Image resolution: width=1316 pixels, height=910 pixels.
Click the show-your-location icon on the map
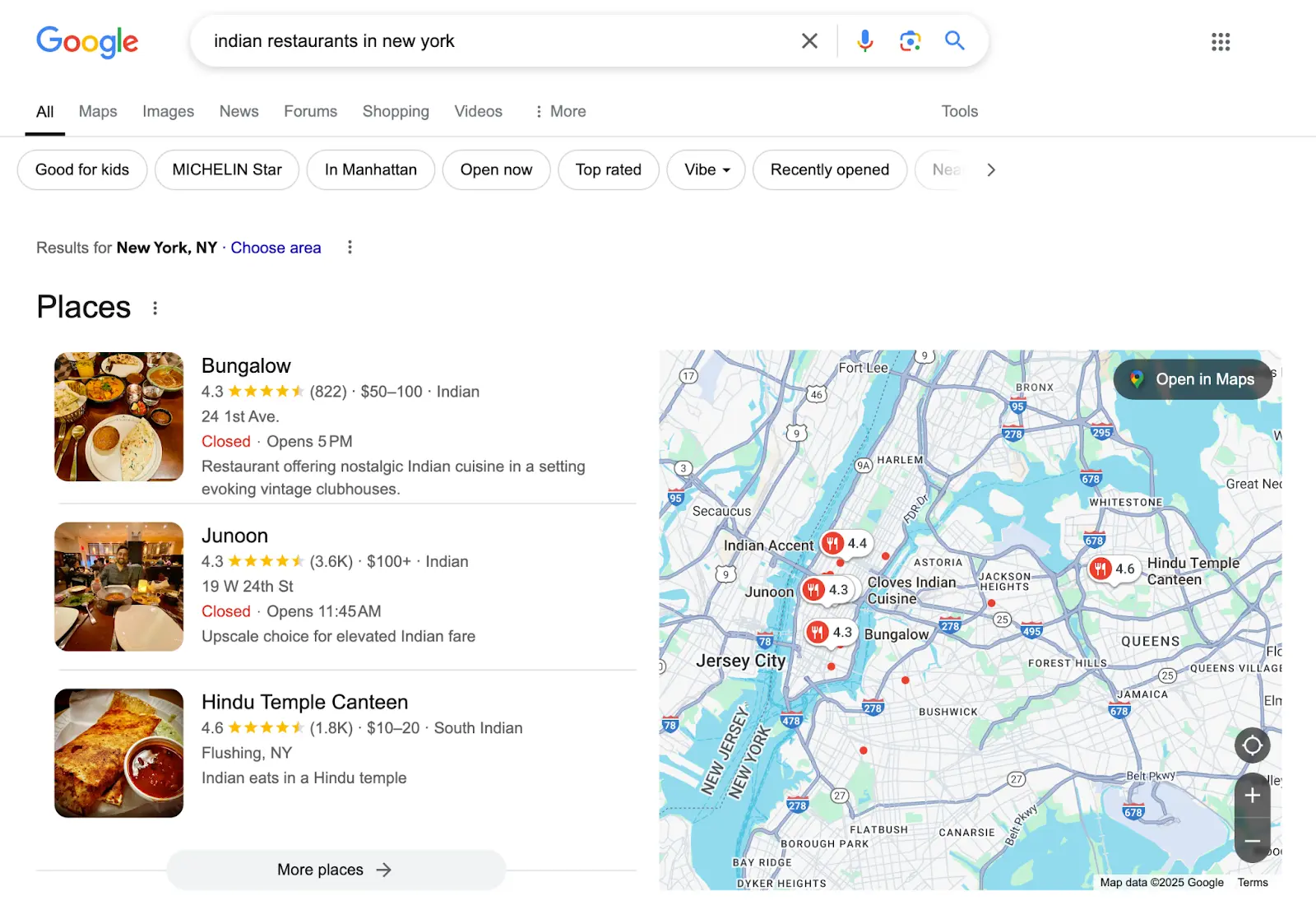1252,745
